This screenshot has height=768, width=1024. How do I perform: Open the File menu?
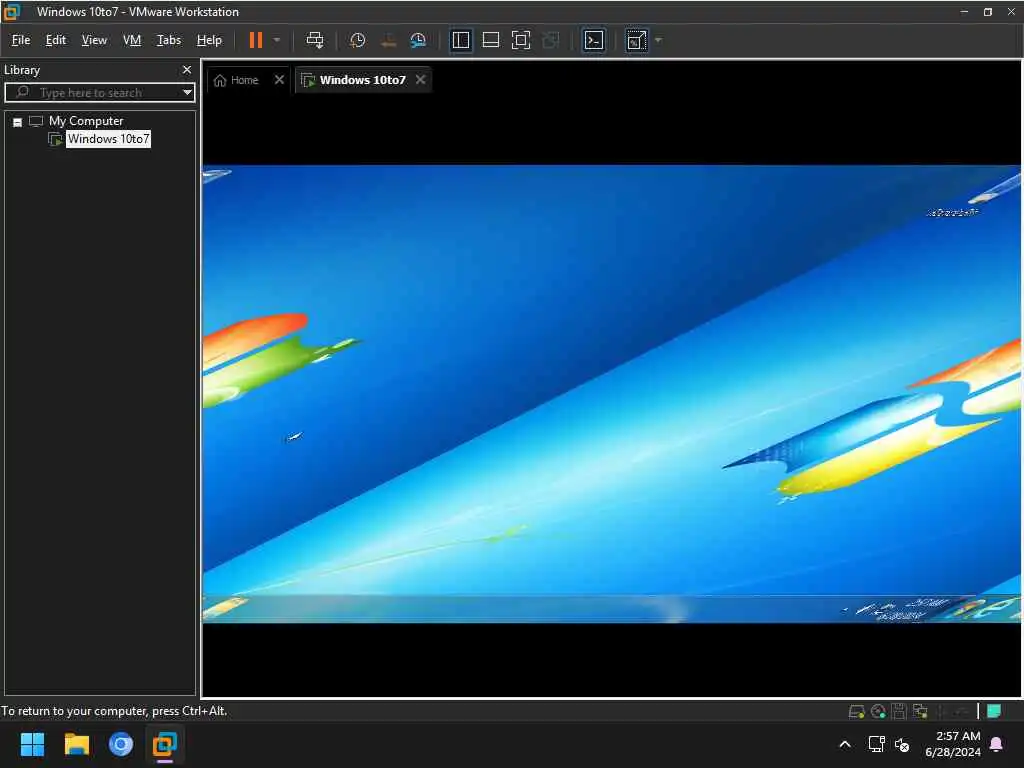click(21, 40)
